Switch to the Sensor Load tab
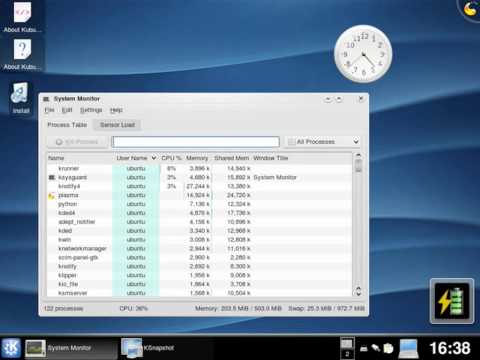Image resolution: width=480 pixels, height=360 pixels. click(117, 125)
